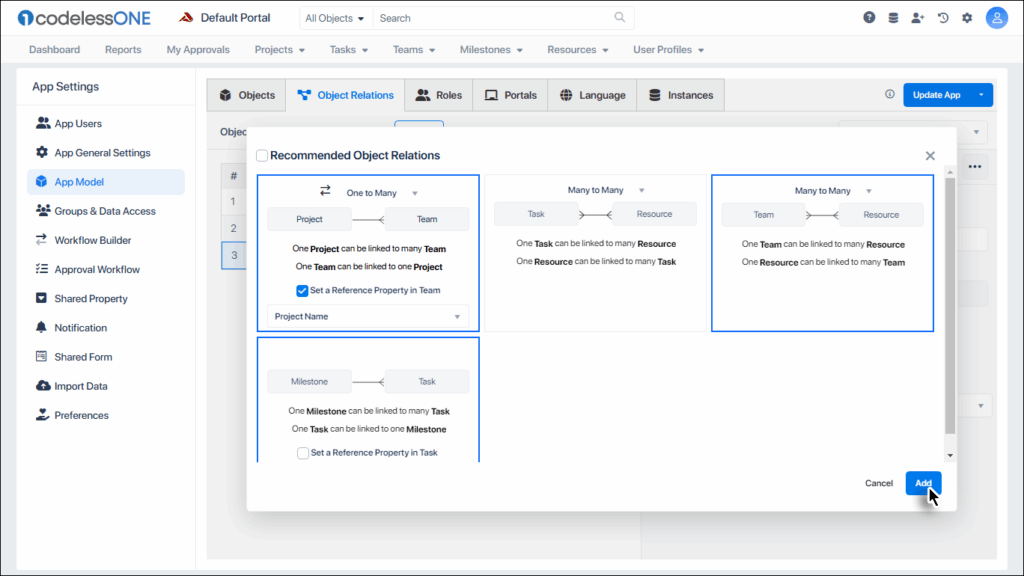Open the history clock icon
1024x576 pixels.
click(942, 18)
